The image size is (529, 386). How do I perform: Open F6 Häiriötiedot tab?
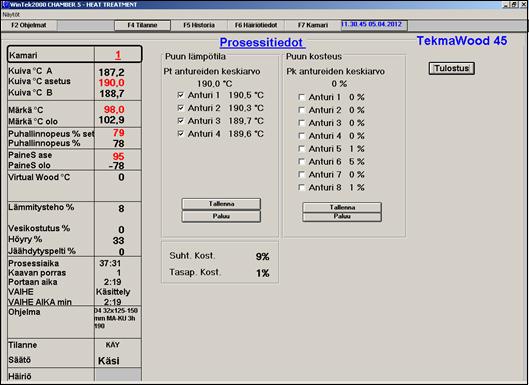(x=256, y=25)
